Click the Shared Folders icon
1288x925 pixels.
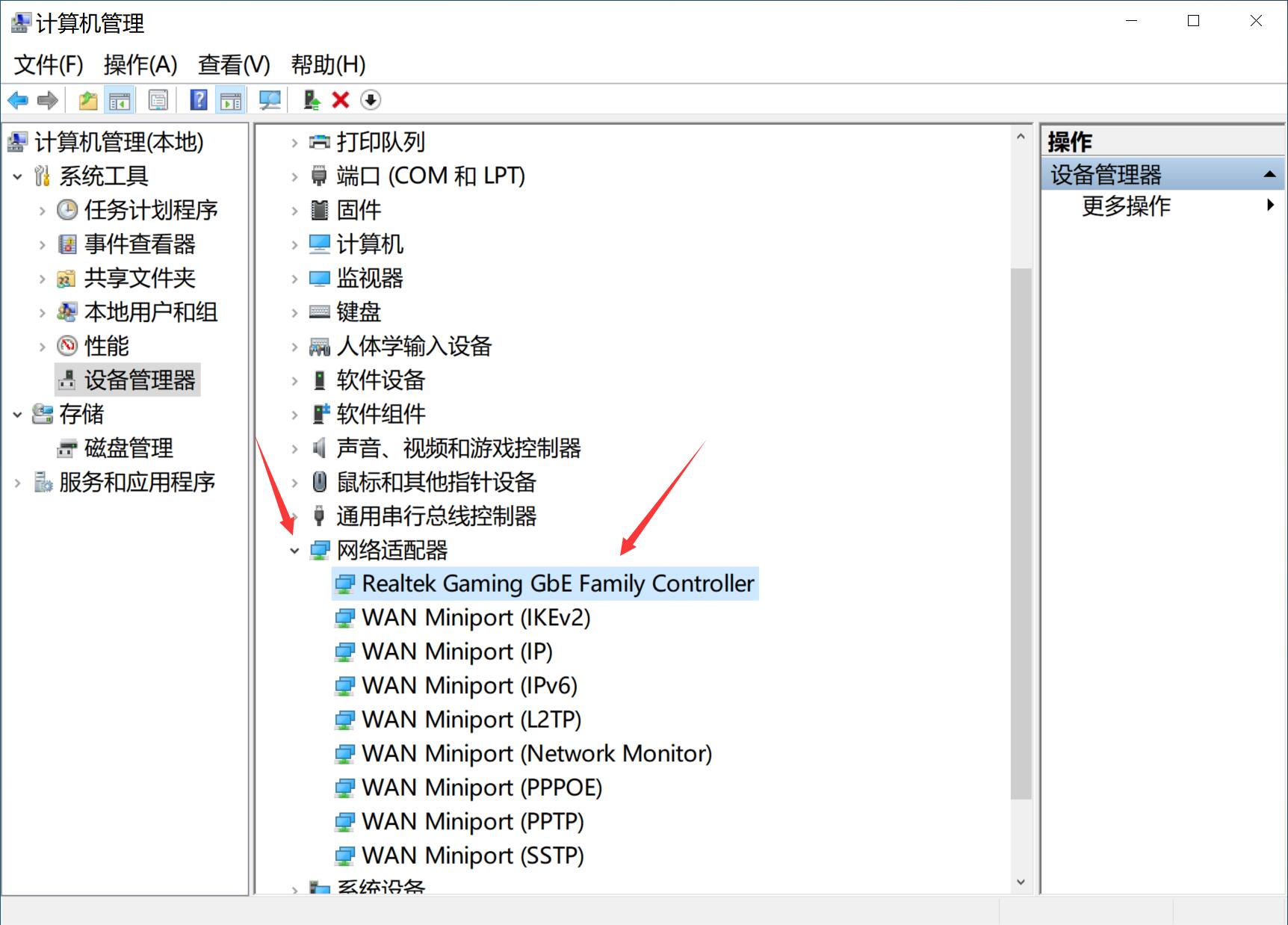pyautogui.click(x=67, y=279)
